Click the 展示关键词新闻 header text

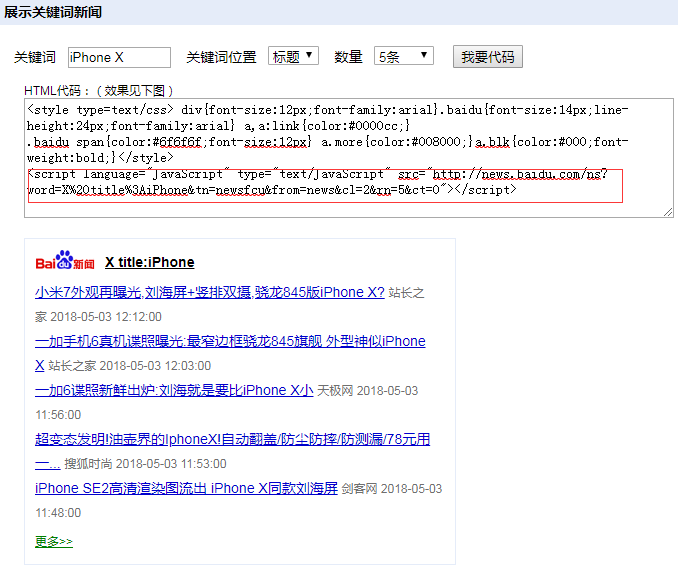coord(53,12)
